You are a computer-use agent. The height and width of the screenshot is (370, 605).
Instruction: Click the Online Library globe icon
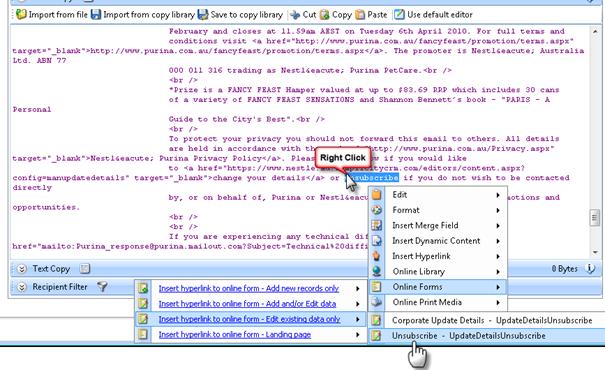(x=377, y=272)
